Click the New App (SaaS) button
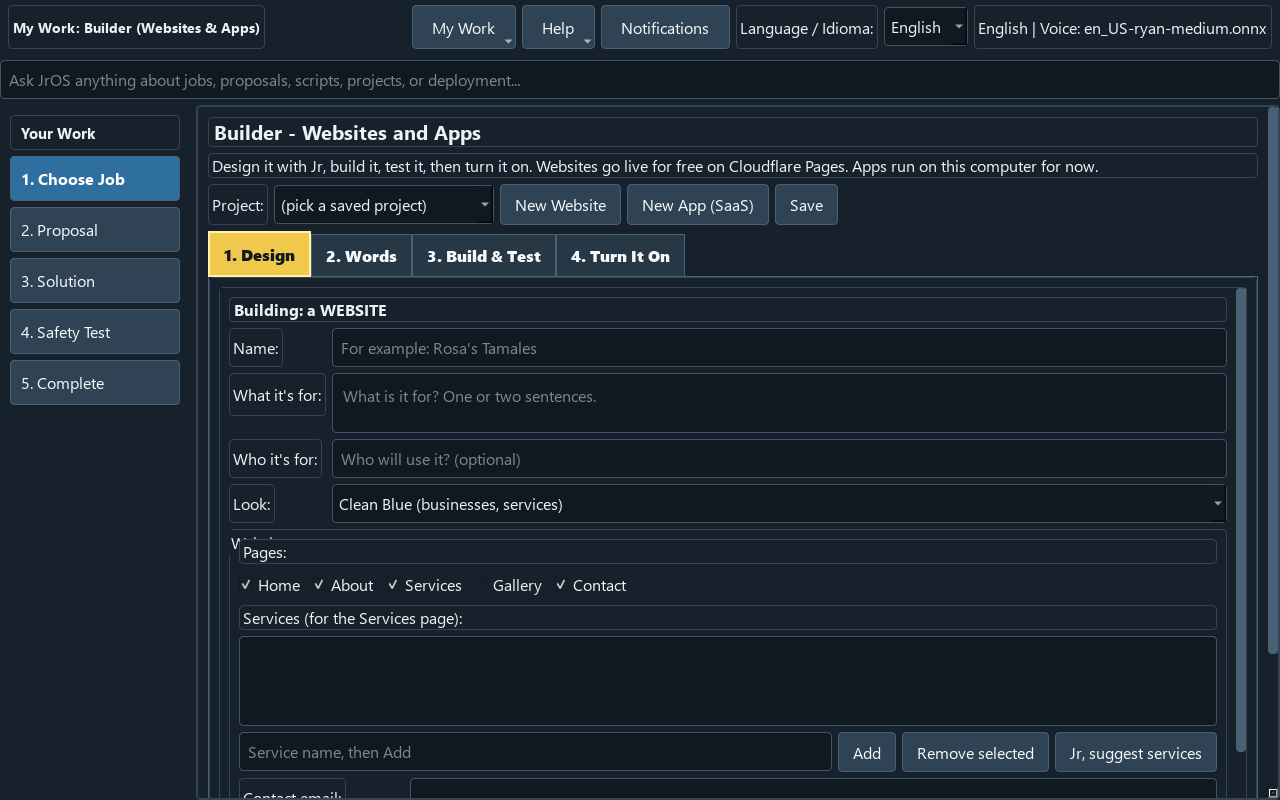The image size is (1280, 800). point(698,205)
